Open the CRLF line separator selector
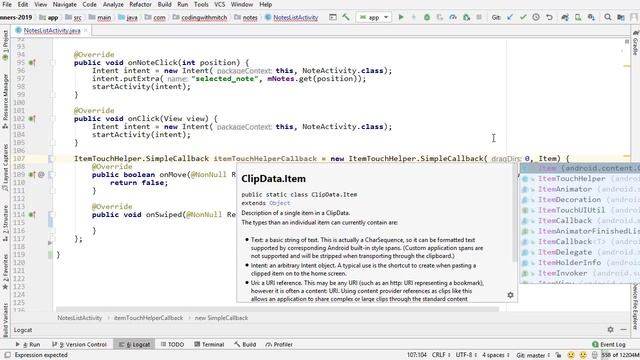Image resolution: width=640 pixels, height=360 pixels. coord(441,355)
